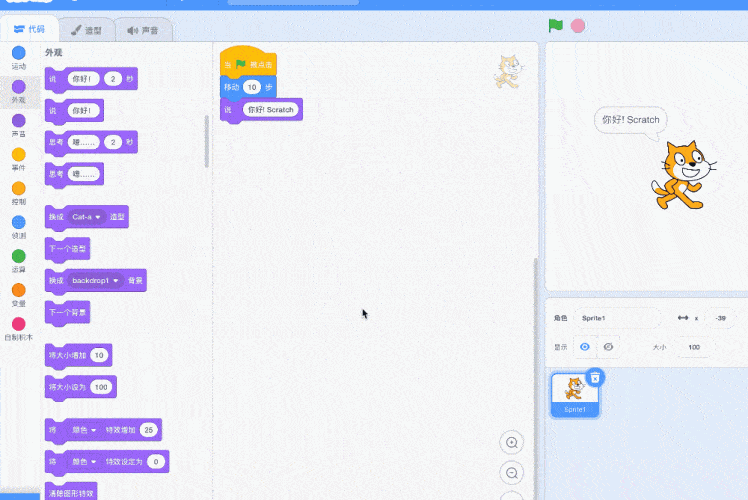Show the sprite using the eye icon

585,347
